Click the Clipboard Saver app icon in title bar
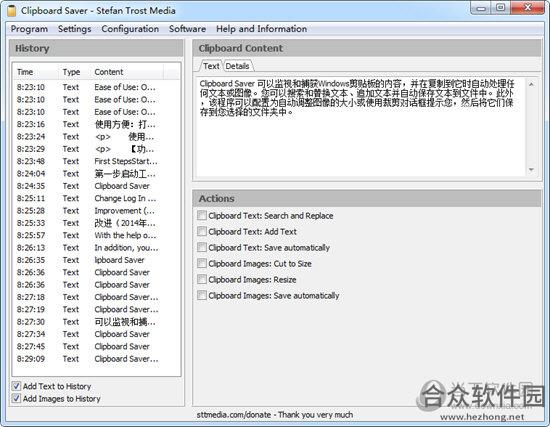The image size is (550, 427). point(12,11)
